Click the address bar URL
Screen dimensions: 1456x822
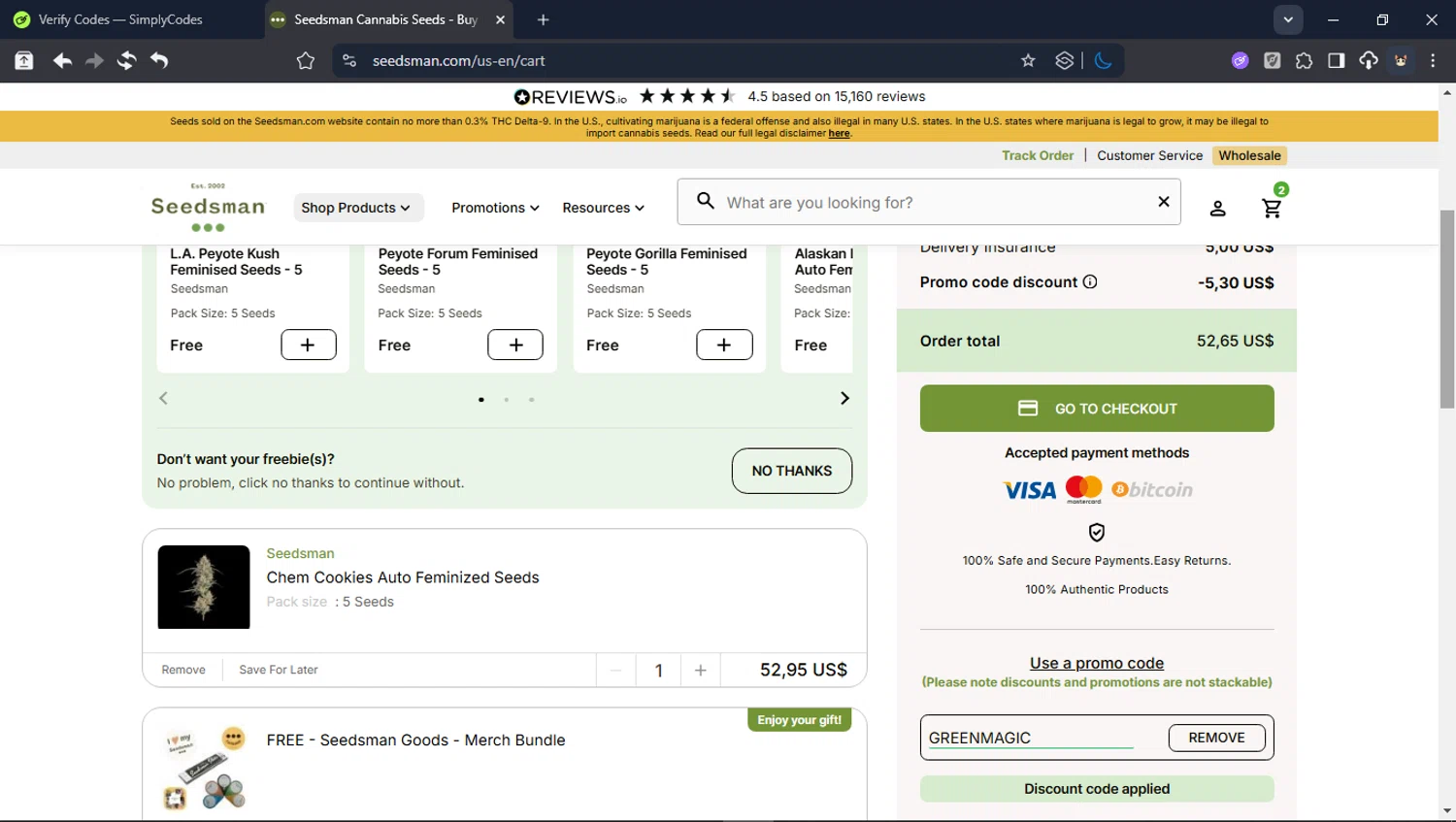click(458, 60)
